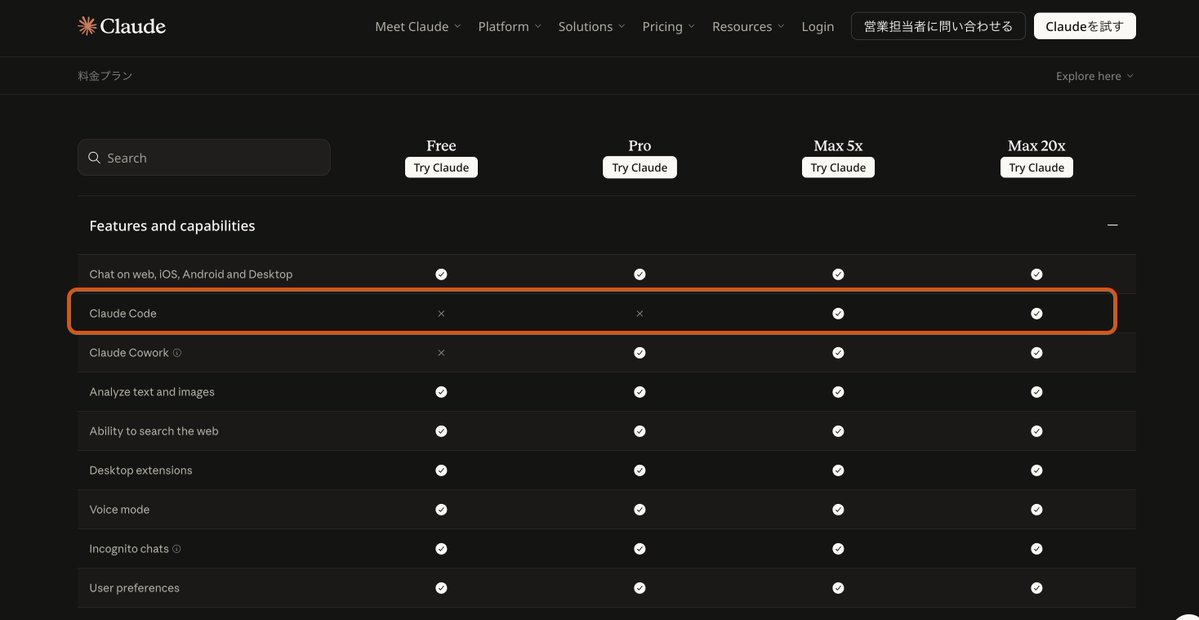Collapse the Features and capabilities section
The height and width of the screenshot is (620, 1199).
point(1113,225)
